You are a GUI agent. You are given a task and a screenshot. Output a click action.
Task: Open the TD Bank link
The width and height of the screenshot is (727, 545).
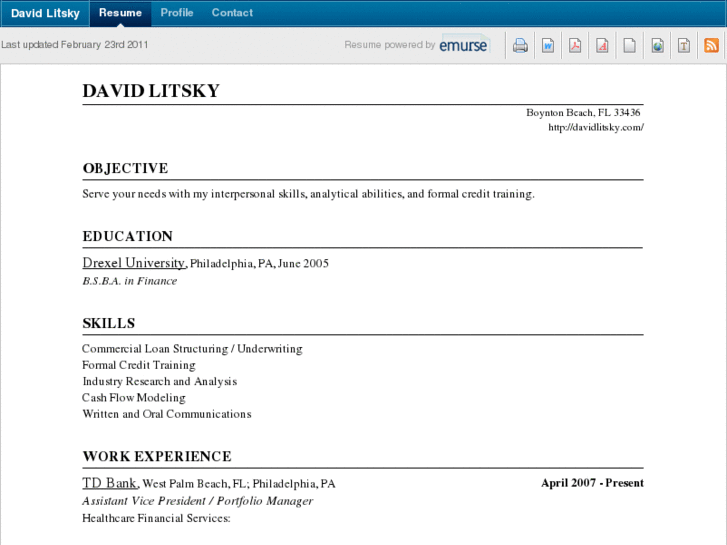[110, 483]
